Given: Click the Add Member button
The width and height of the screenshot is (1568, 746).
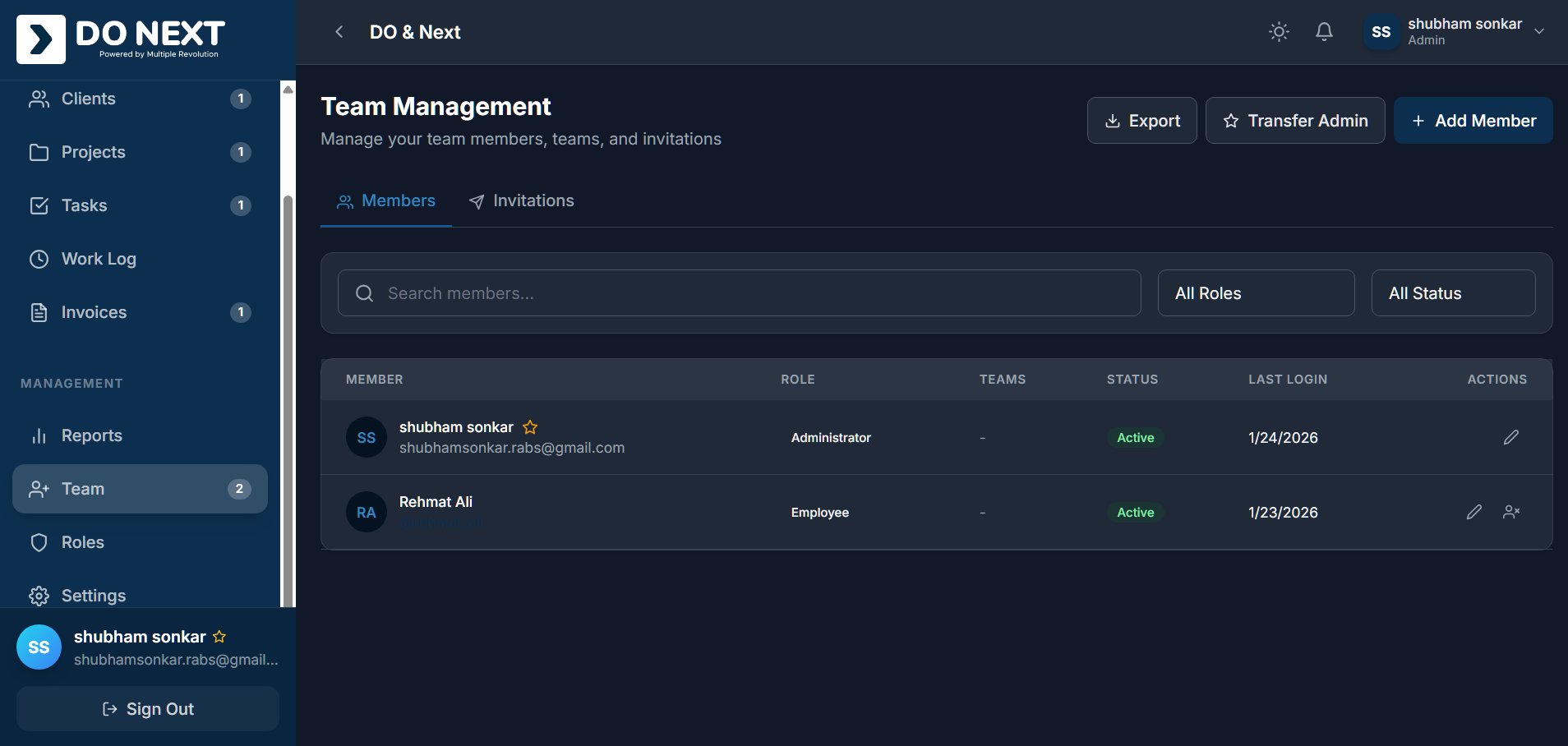Looking at the screenshot, I should 1473,121.
